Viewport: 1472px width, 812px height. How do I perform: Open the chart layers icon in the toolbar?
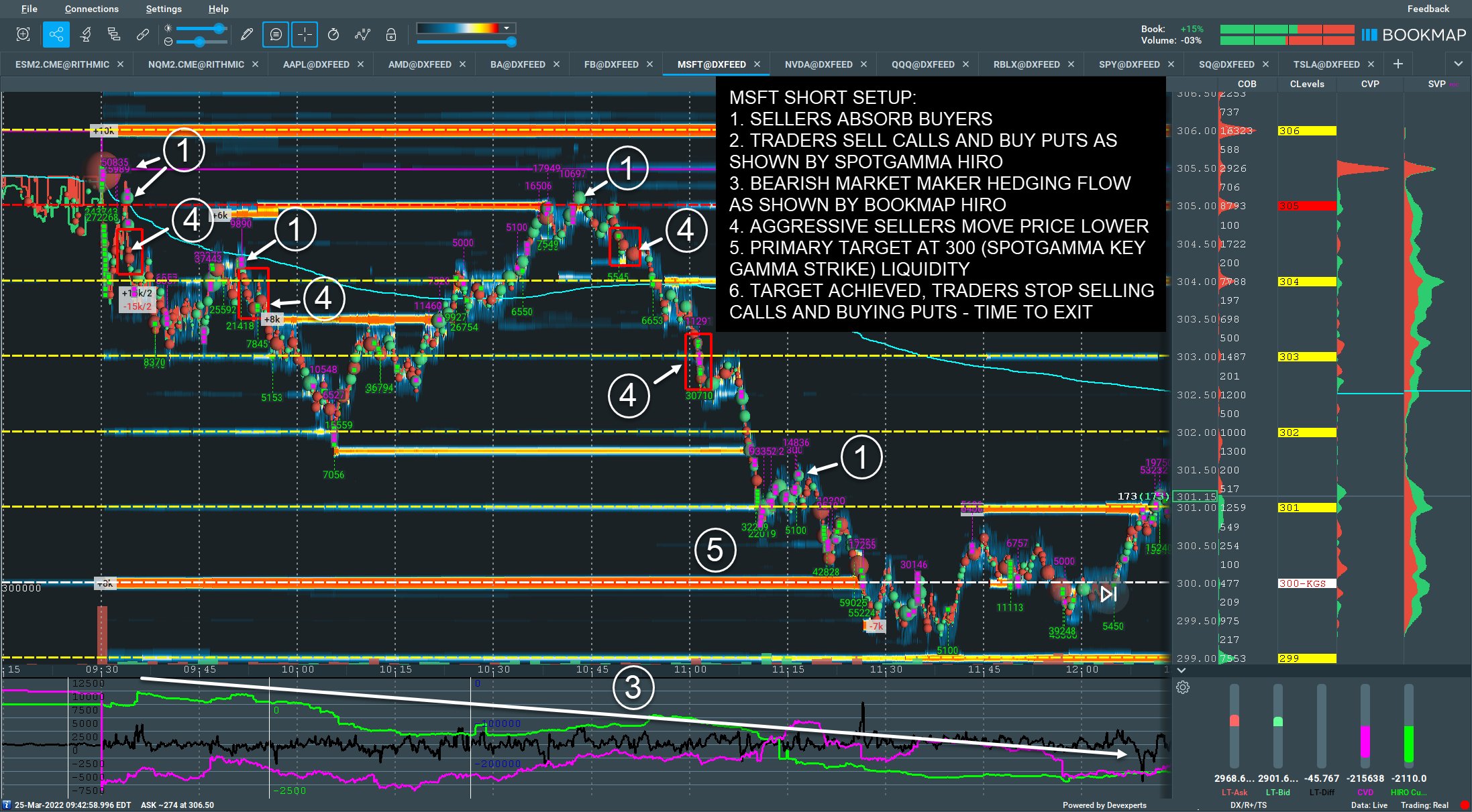[114, 34]
